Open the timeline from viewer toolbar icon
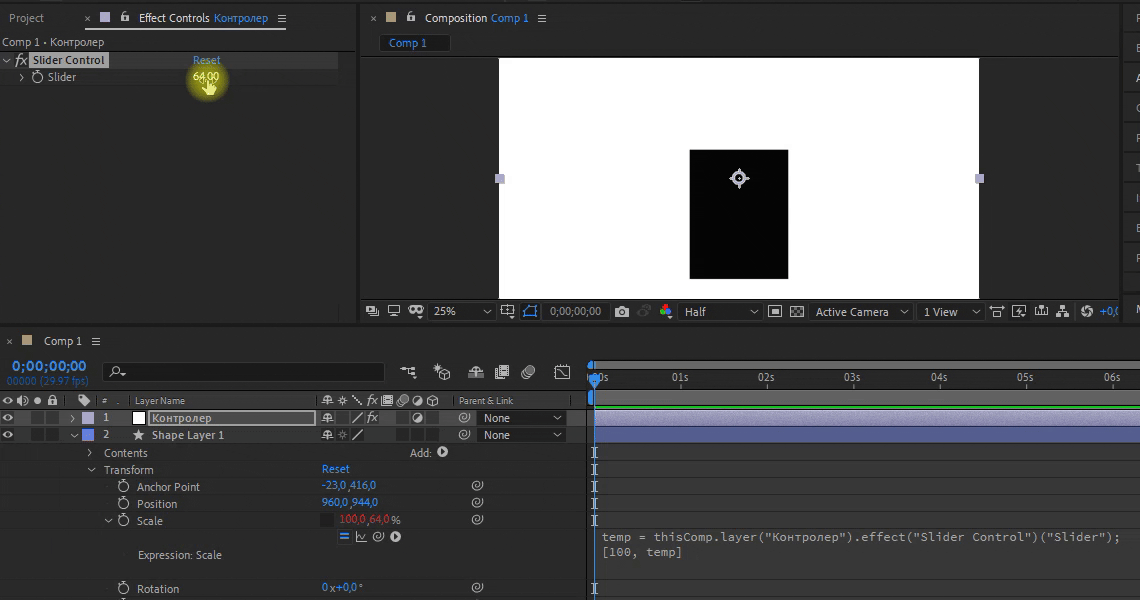The height and width of the screenshot is (600, 1140). coord(1041,311)
